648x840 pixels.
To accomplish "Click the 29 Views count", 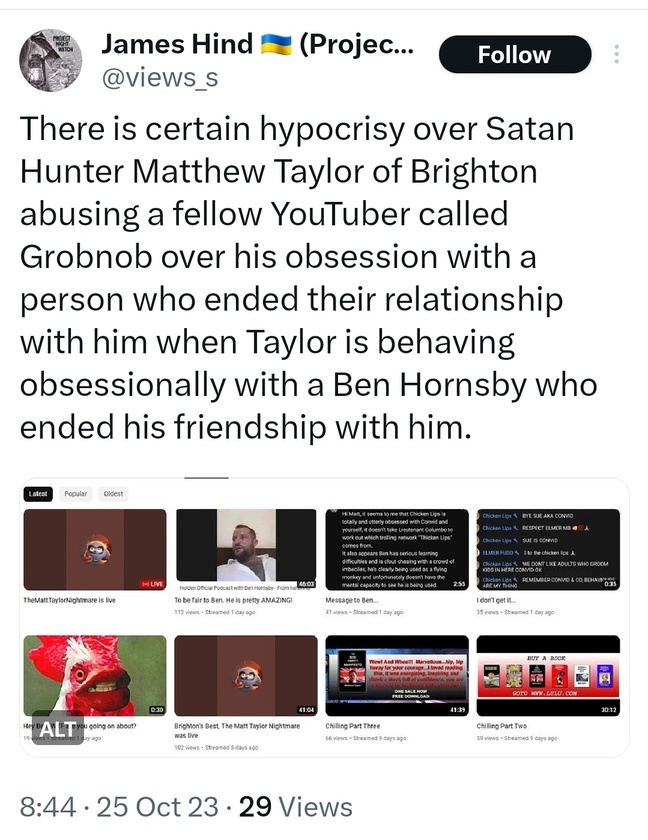I will [296, 807].
